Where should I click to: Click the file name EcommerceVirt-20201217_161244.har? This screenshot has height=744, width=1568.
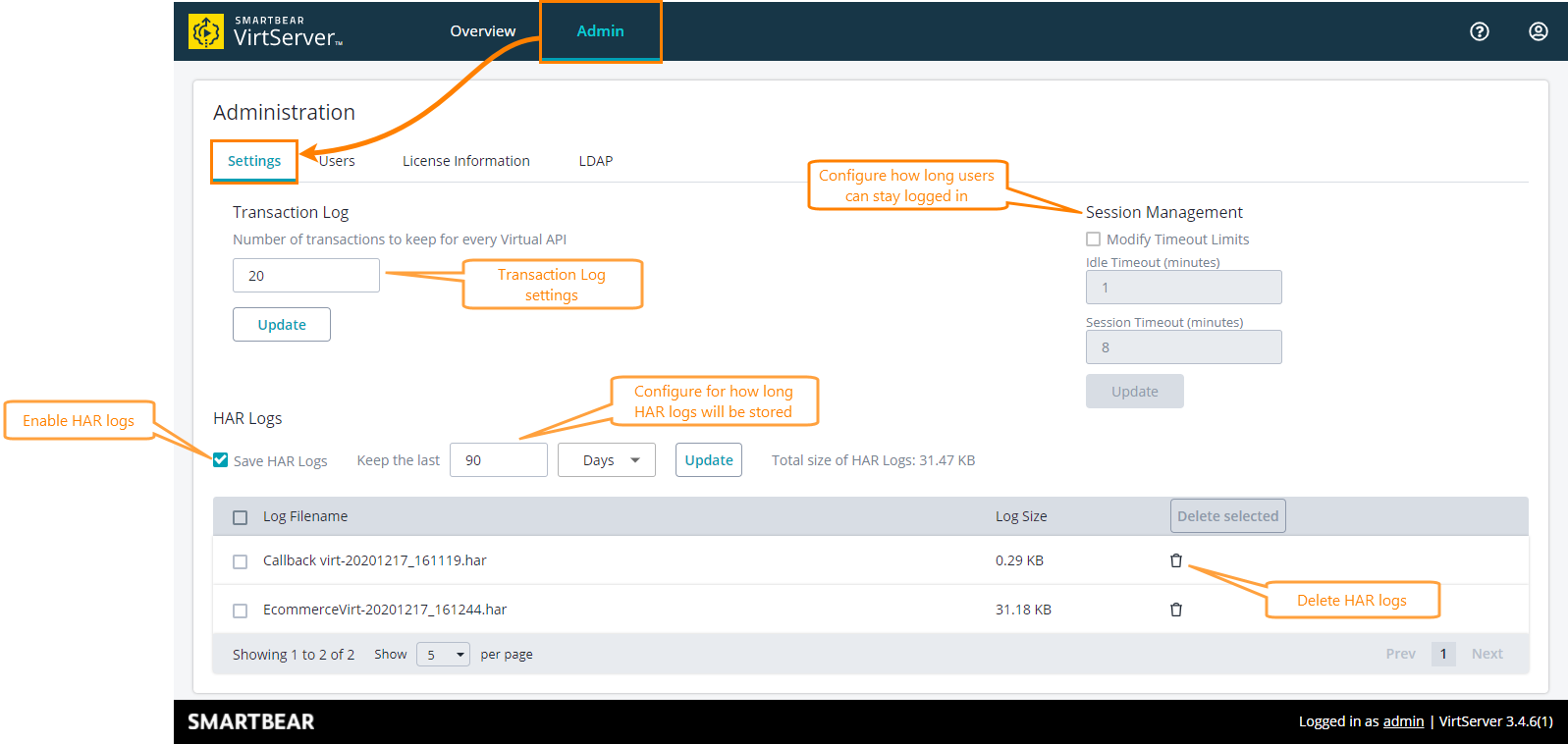(385, 610)
